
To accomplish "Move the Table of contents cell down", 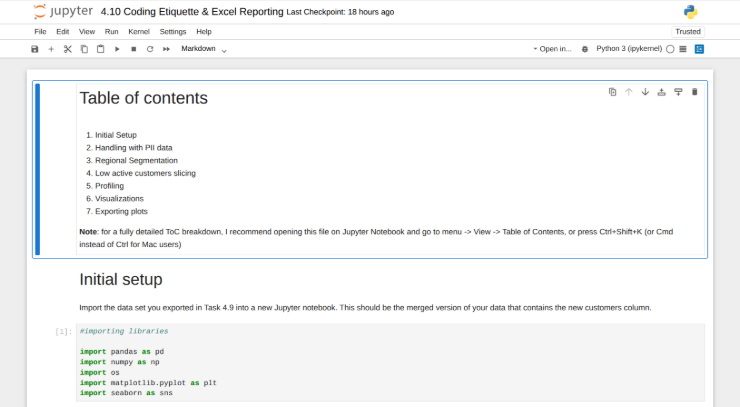I will (645, 92).
